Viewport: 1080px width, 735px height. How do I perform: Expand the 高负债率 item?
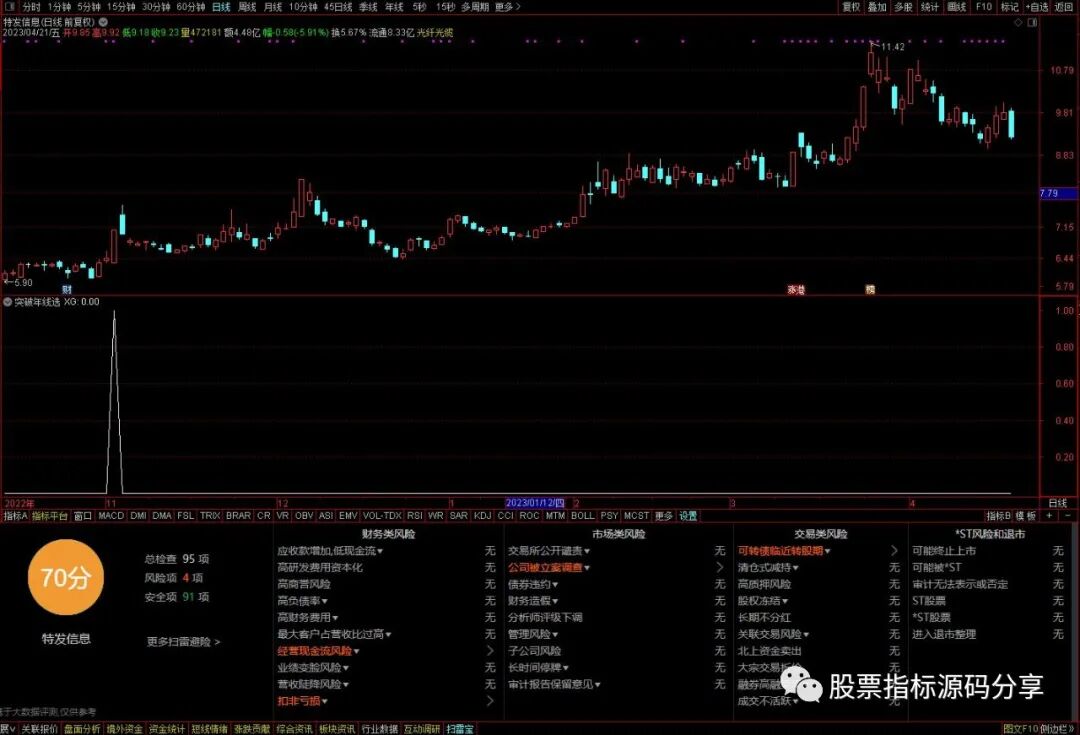coord(302,601)
